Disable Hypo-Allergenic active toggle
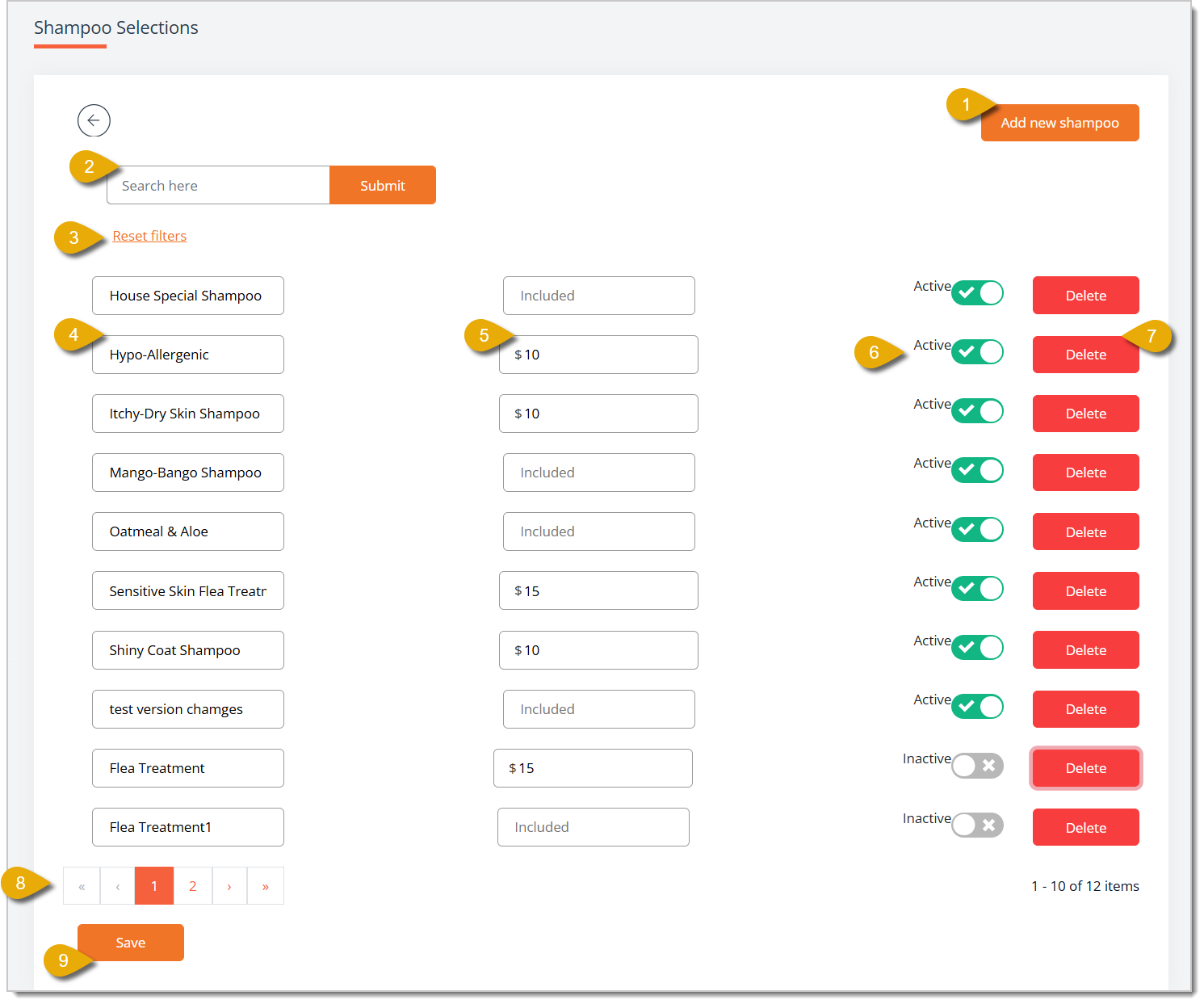The width and height of the screenshot is (1204, 1004). (x=977, y=352)
